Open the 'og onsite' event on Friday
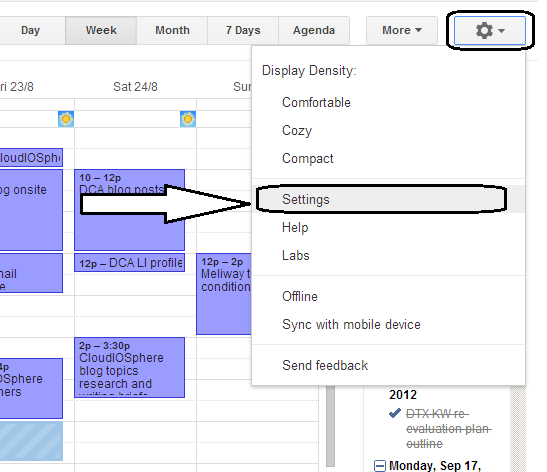547x472 pixels. click(x=31, y=210)
